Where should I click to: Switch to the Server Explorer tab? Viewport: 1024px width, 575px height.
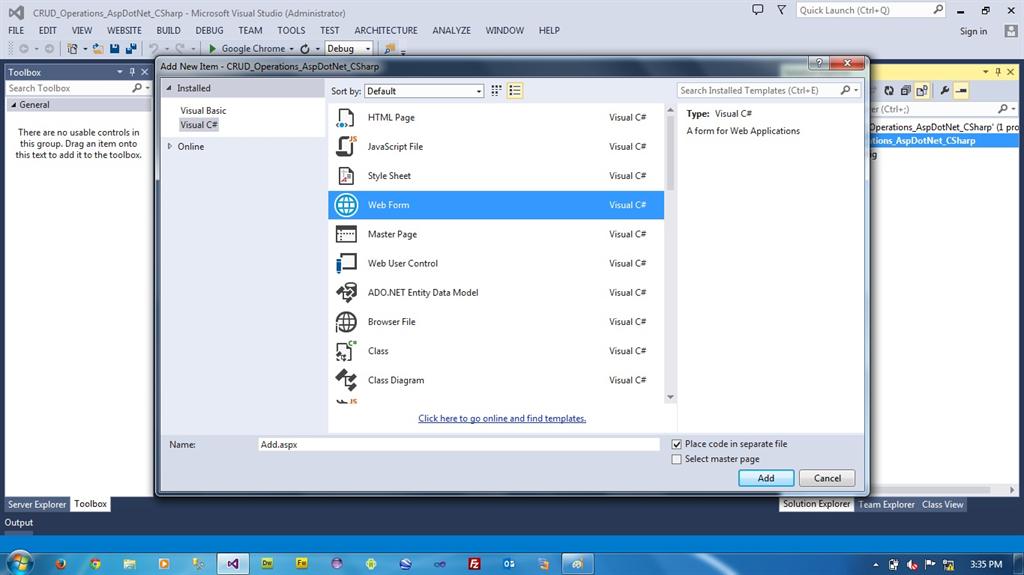37,504
